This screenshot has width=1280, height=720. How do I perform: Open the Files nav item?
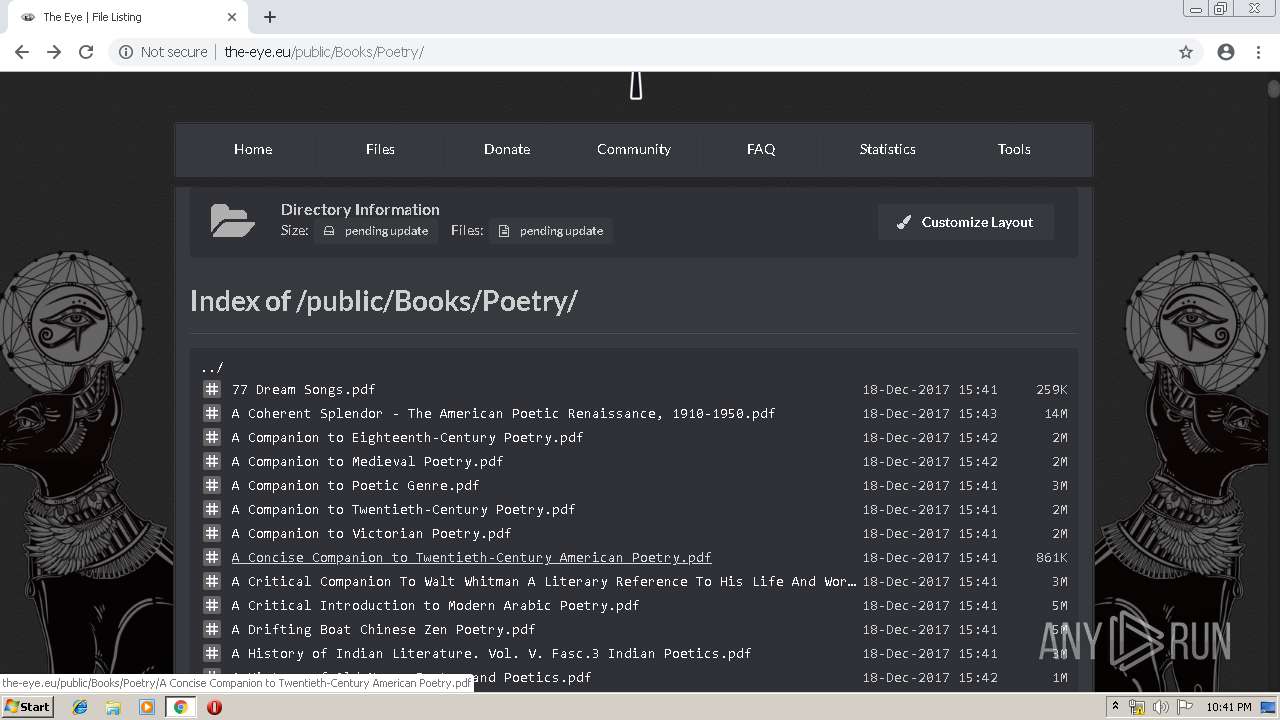coord(380,149)
